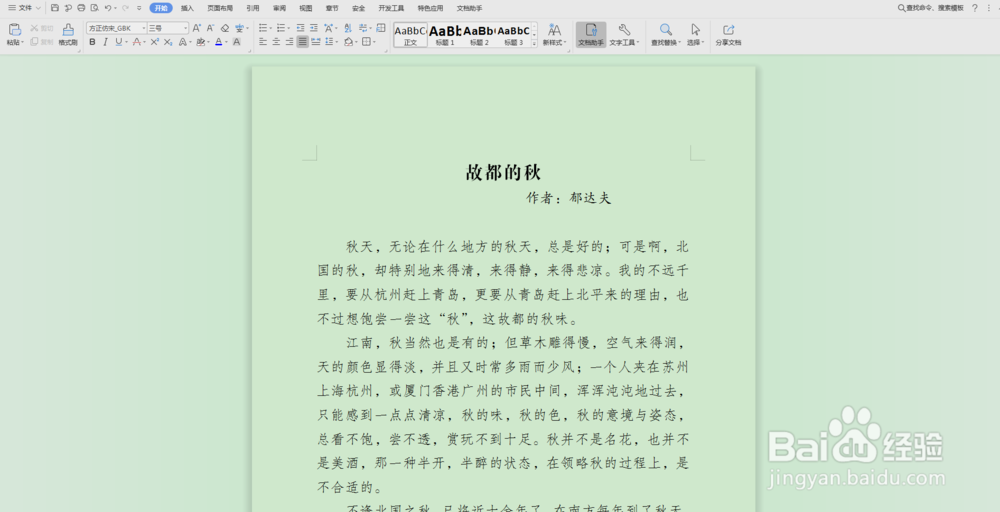The height and width of the screenshot is (512, 1000).
Task: Select the Format Painter (格式刷) brush
Action: pyautogui.click(x=68, y=29)
